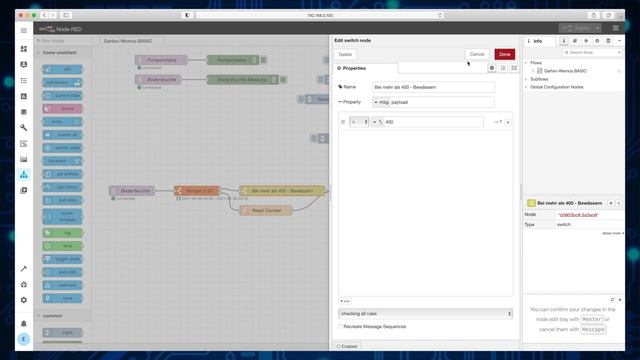
Task: Refresh the tip in the tips box
Action: 612,300
